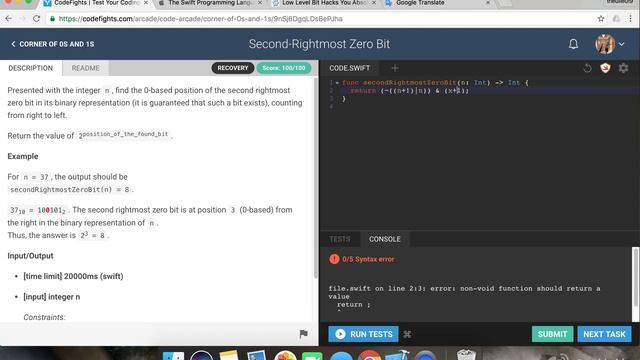The image size is (640, 360).
Task: Open Finder from the Dock
Action: (173, 356)
